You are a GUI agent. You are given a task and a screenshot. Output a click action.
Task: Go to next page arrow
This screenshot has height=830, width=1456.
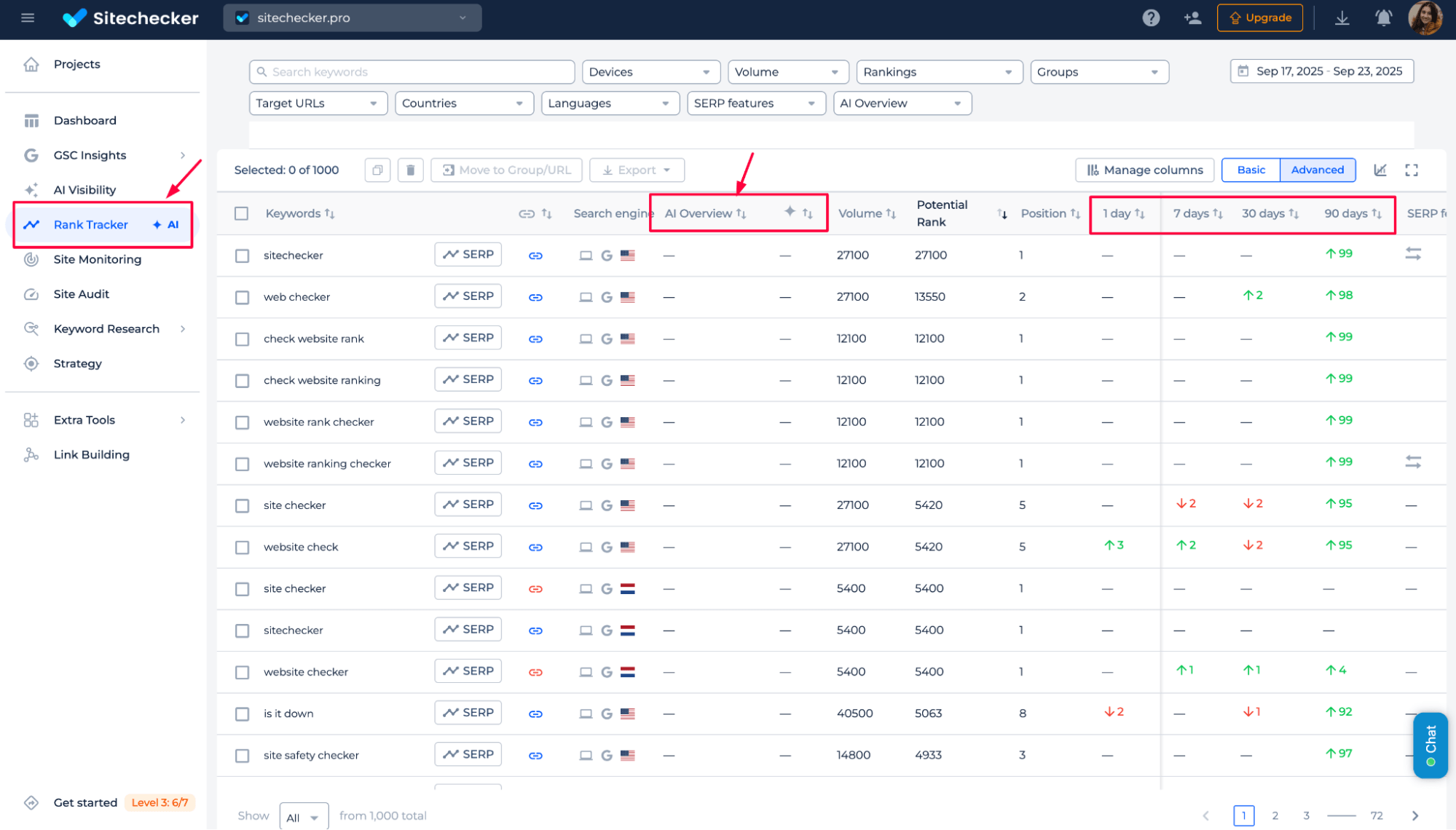click(1415, 815)
